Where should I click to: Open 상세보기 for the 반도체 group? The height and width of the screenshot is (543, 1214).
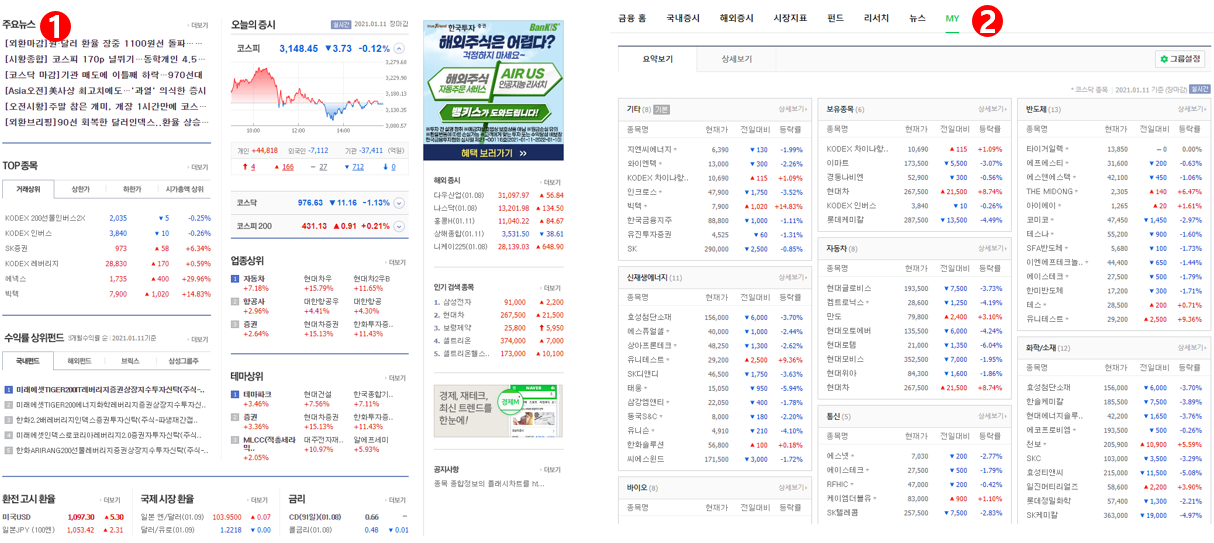click(1192, 109)
